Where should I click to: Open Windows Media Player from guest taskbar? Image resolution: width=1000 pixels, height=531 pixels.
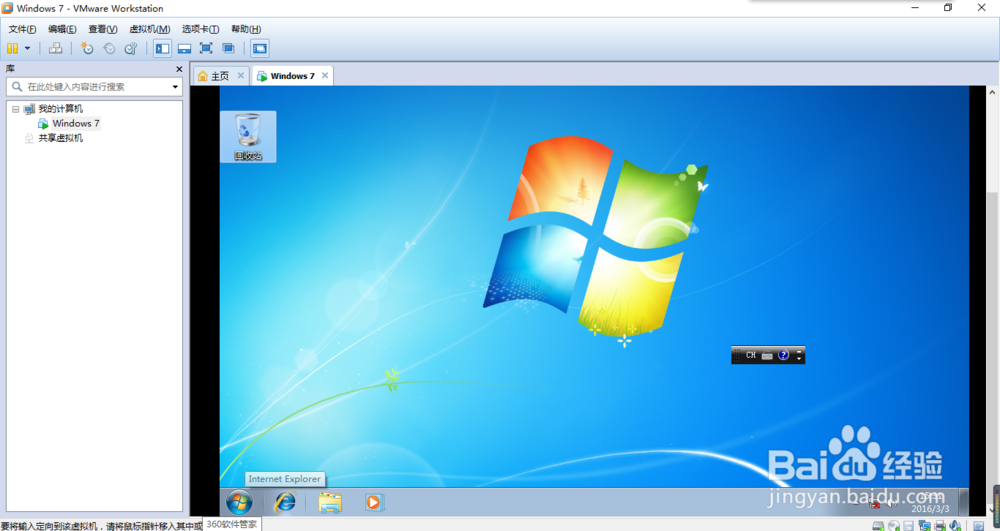pyautogui.click(x=374, y=502)
